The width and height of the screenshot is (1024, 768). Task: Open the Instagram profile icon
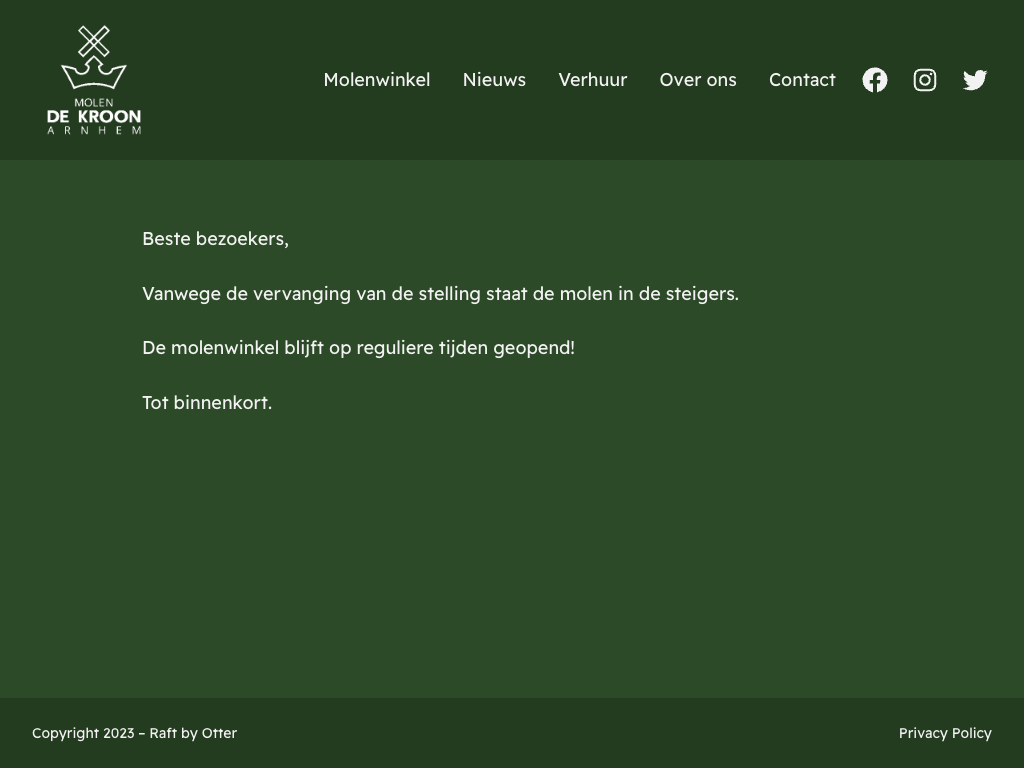tap(925, 80)
